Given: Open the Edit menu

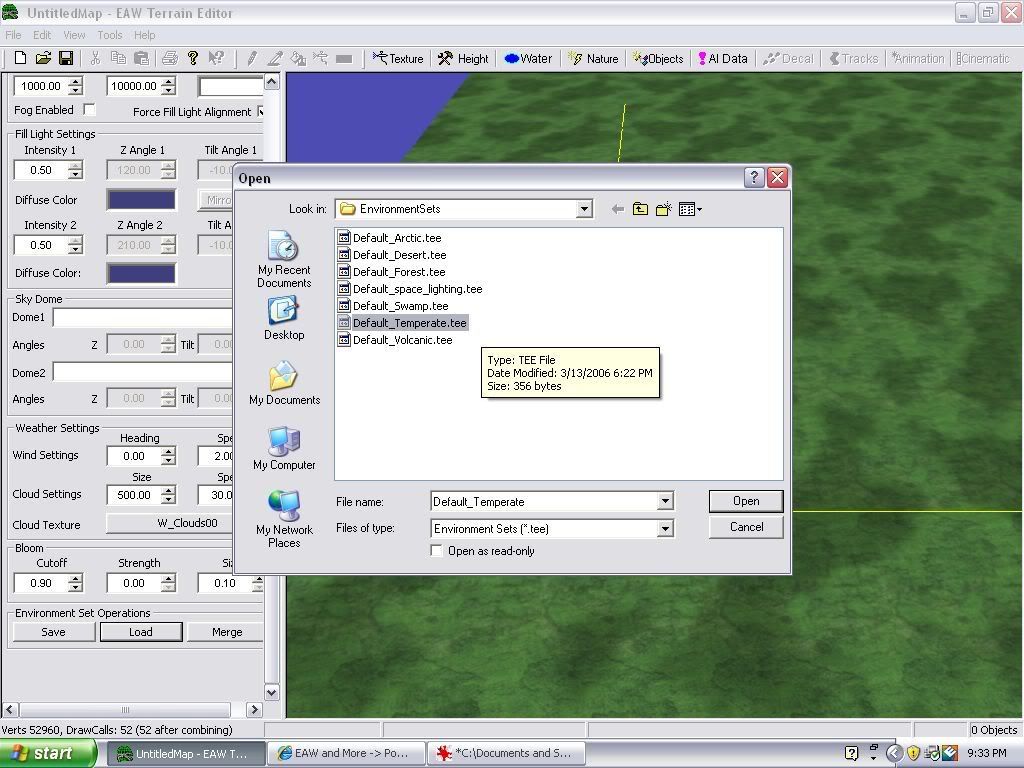Looking at the screenshot, I should (x=42, y=35).
